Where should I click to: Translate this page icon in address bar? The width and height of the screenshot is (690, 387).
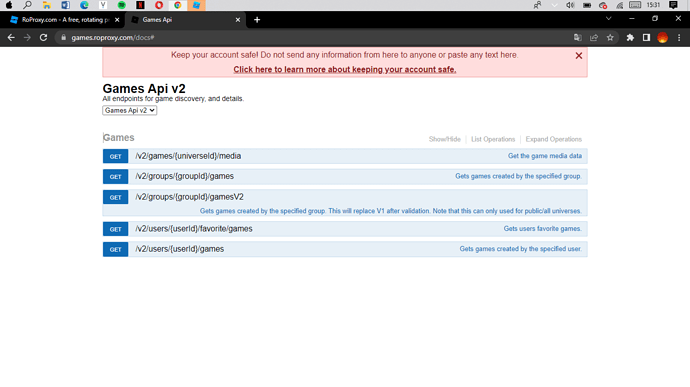point(578,37)
